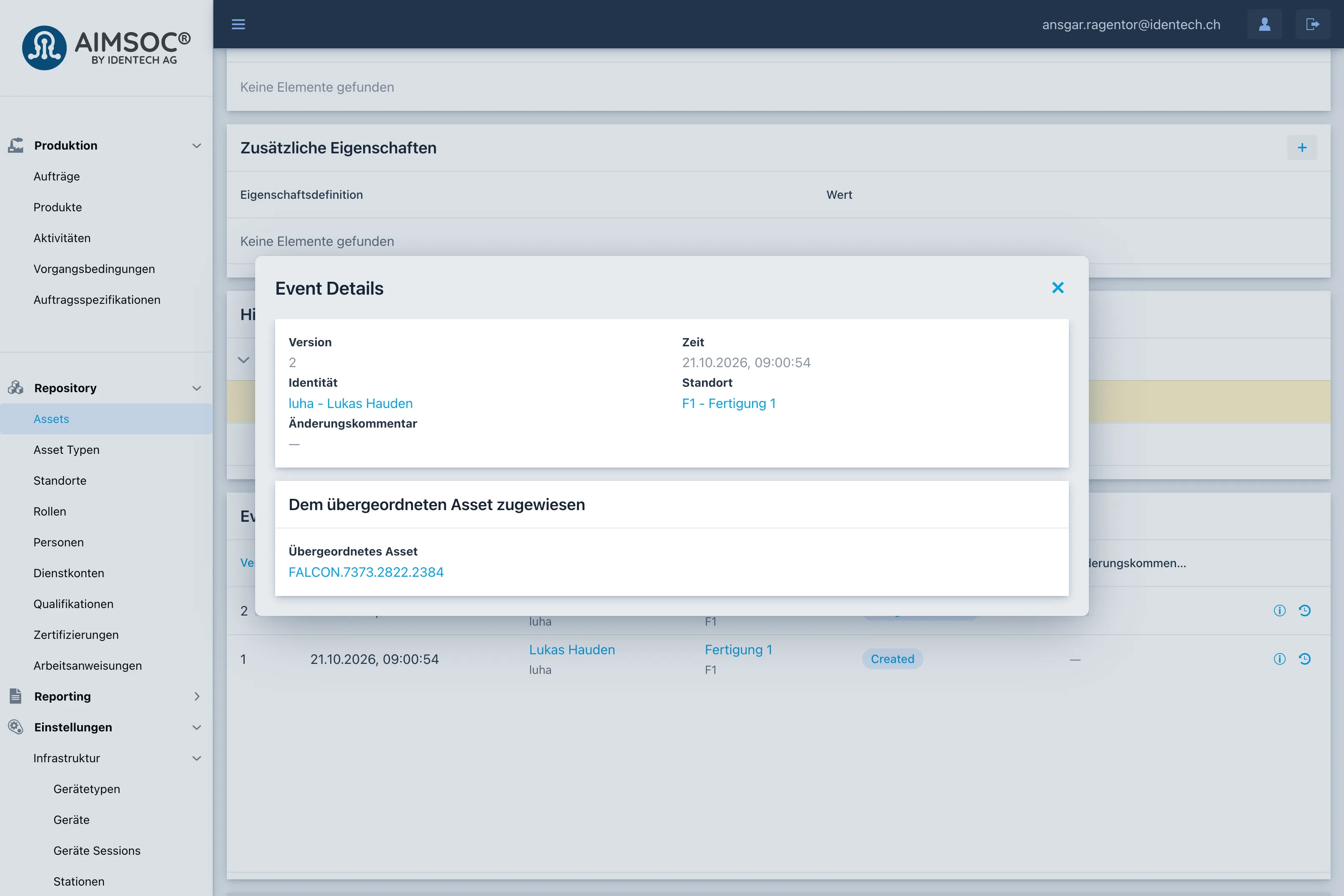Viewport: 1344px width, 896px height.
Task: Close the Event Details dialog
Action: [1058, 288]
